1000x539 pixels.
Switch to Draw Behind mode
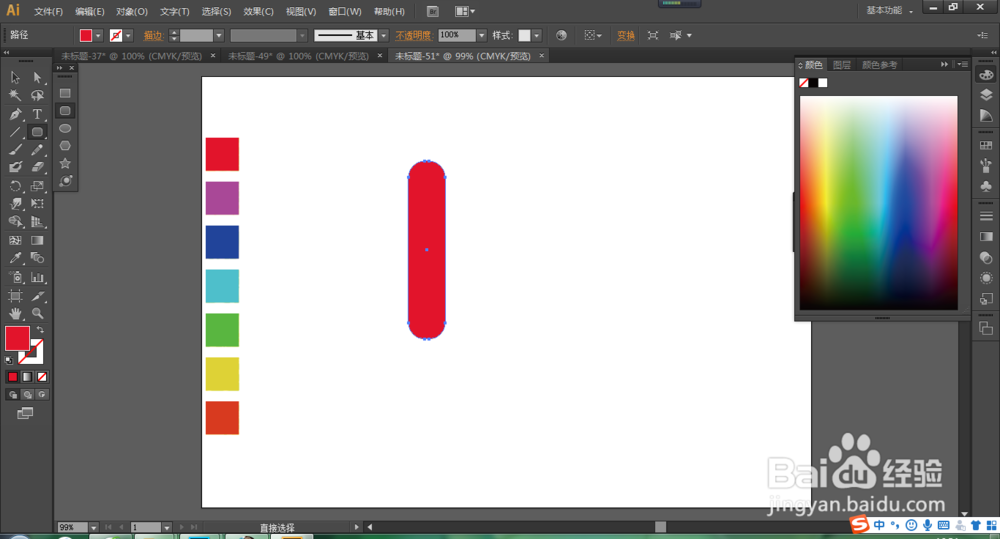pyautogui.click(x=27, y=395)
